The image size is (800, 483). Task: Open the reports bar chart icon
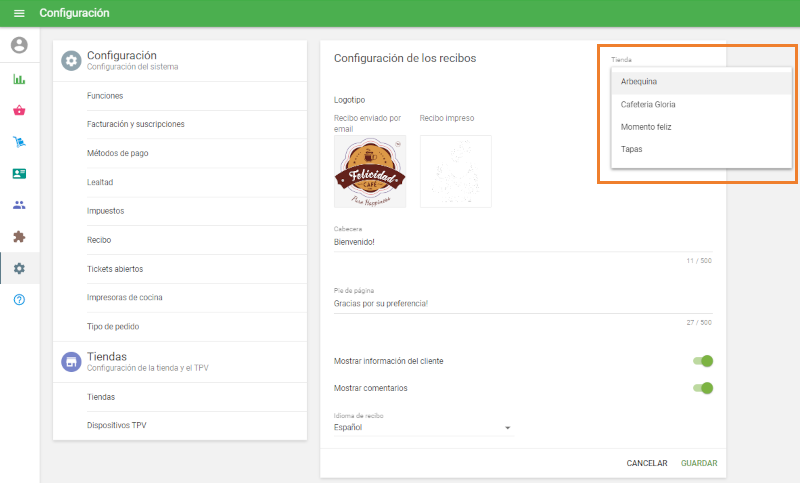19,79
